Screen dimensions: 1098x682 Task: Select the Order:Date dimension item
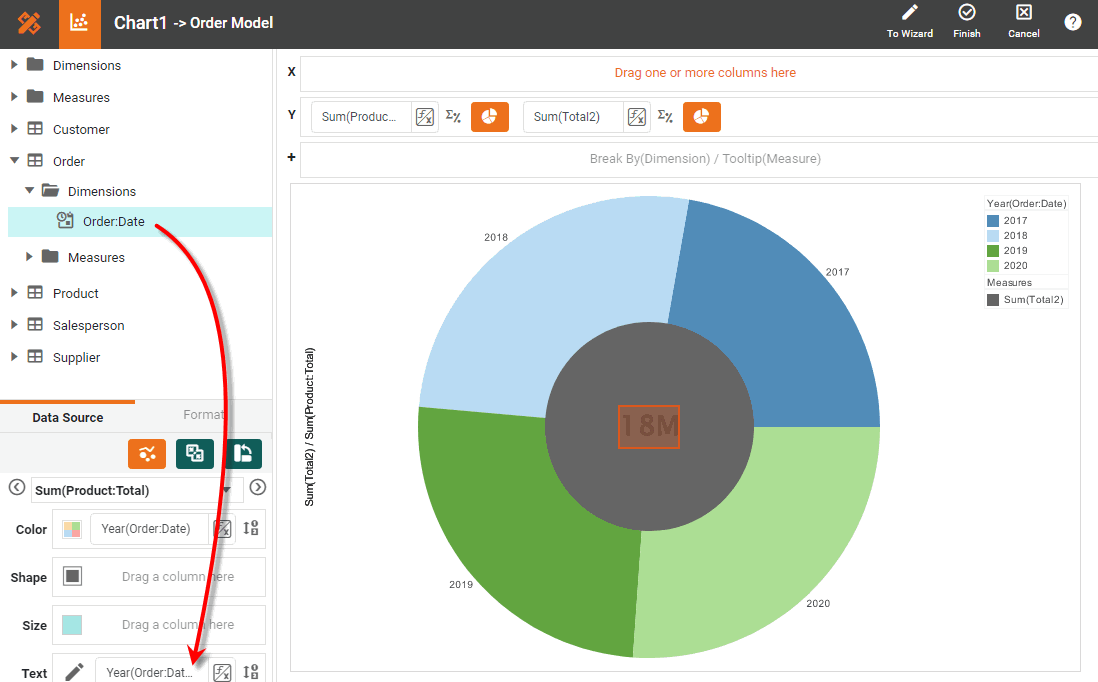tap(113, 222)
